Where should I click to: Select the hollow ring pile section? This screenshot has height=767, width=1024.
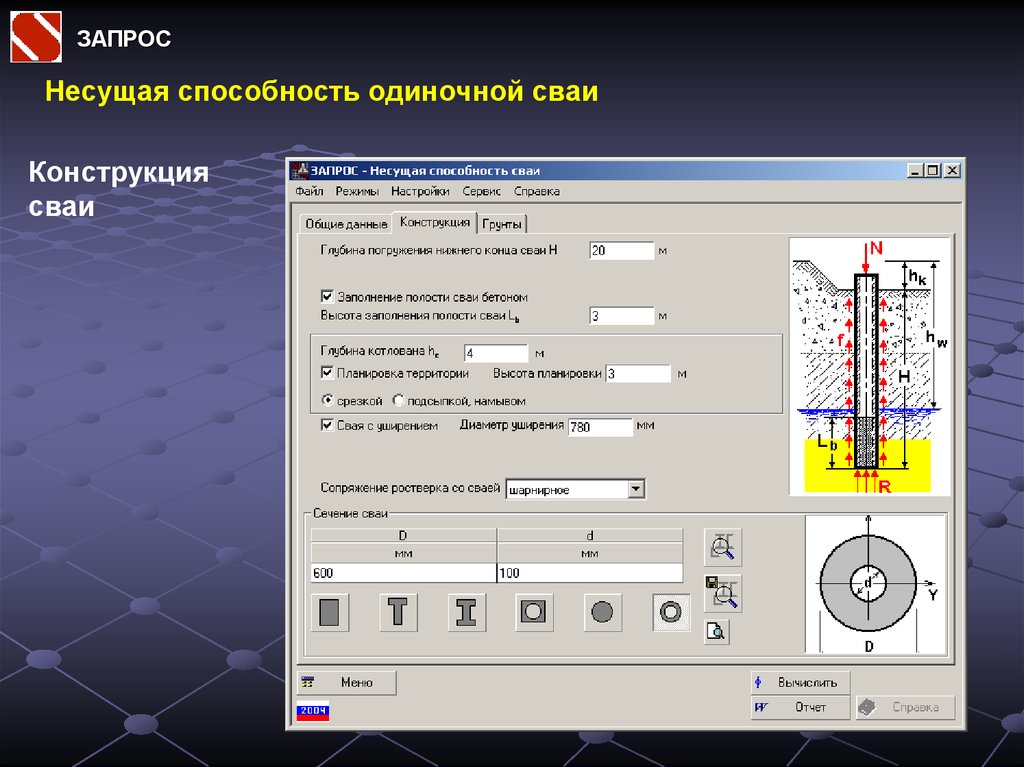click(670, 612)
